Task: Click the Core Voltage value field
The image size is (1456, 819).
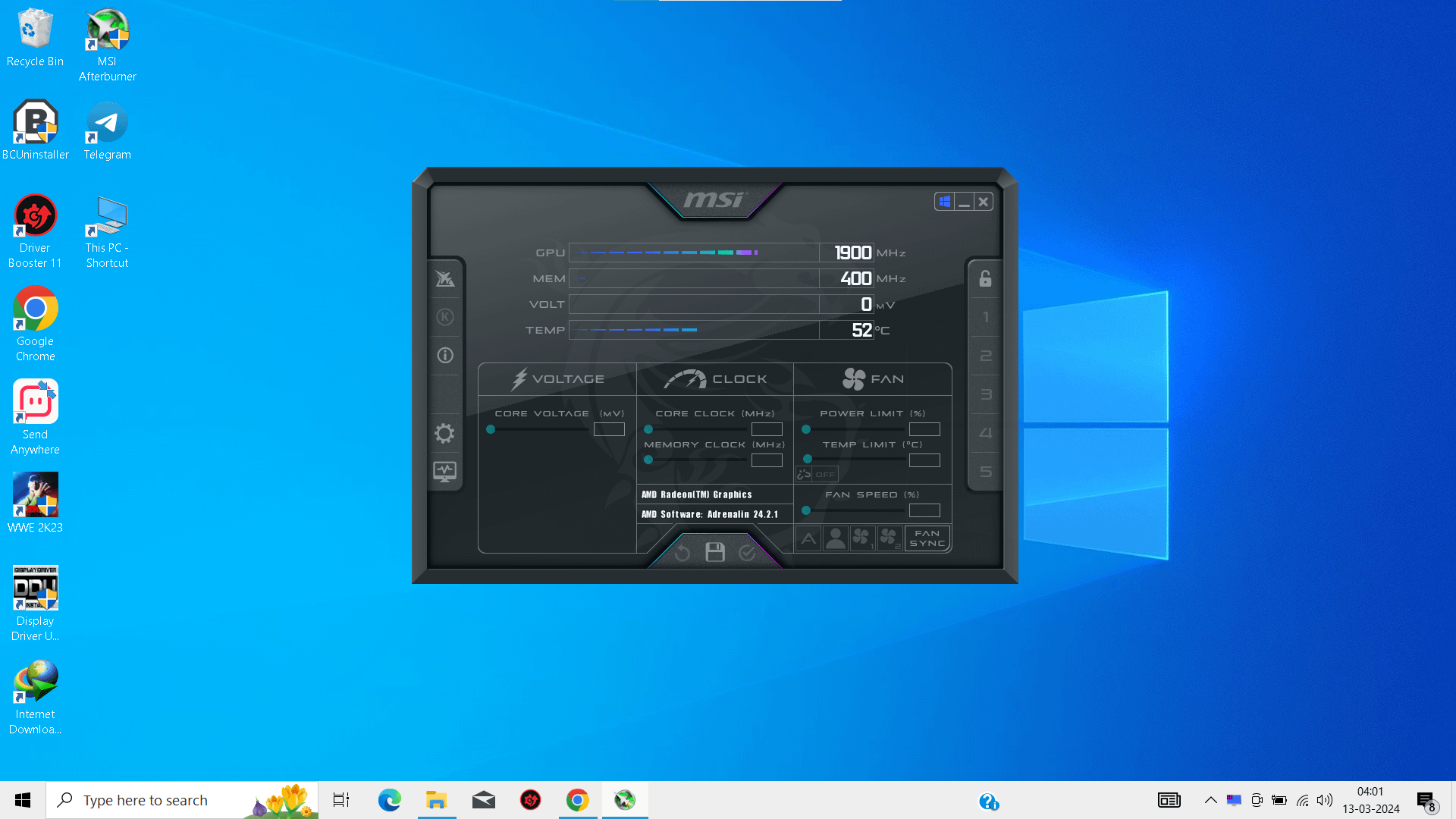Action: click(609, 429)
